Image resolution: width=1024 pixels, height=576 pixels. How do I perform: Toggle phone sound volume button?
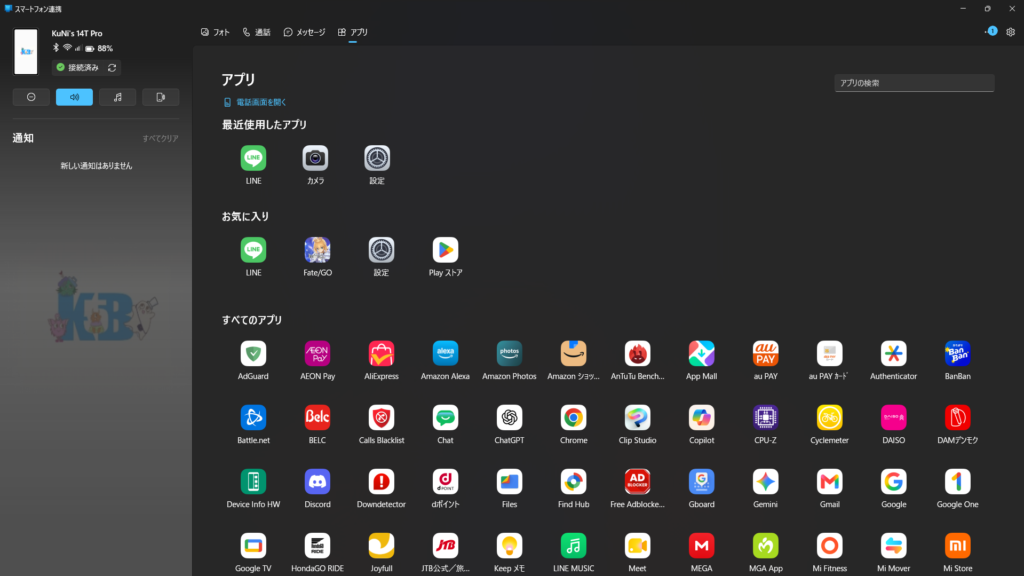(x=74, y=97)
